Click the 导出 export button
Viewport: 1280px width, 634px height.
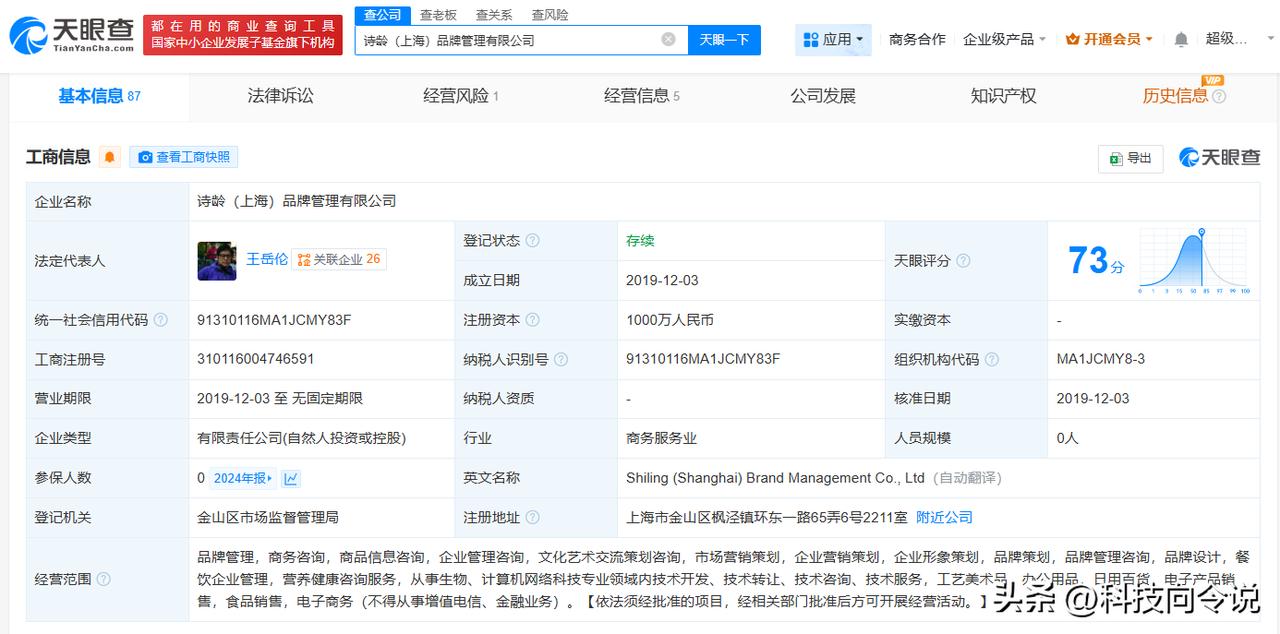pyautogui.click(x=1130, y=158)
